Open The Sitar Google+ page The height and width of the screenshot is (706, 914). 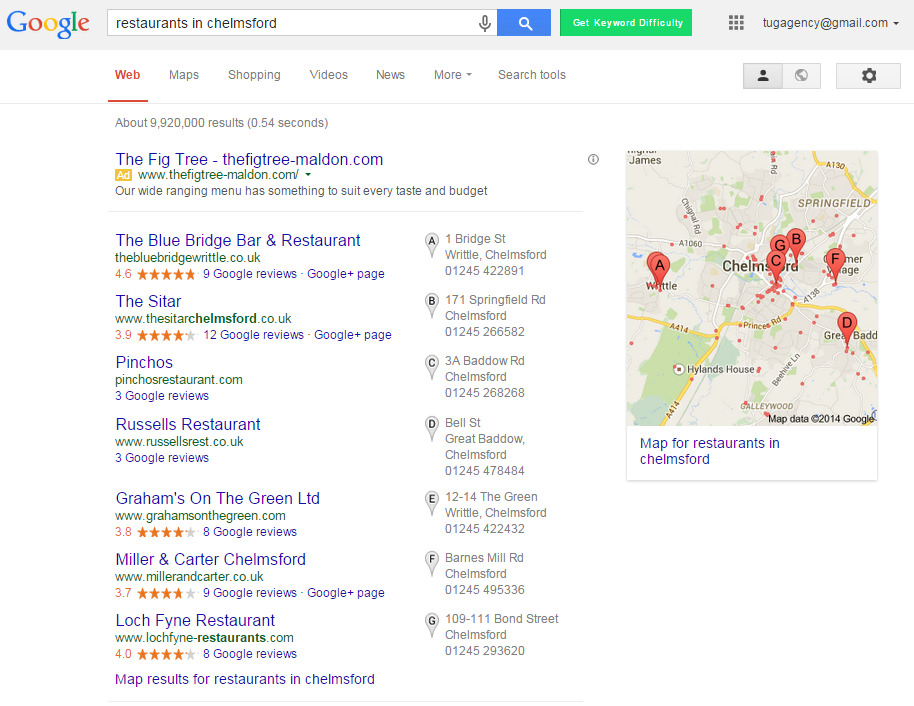click(353, 335)
